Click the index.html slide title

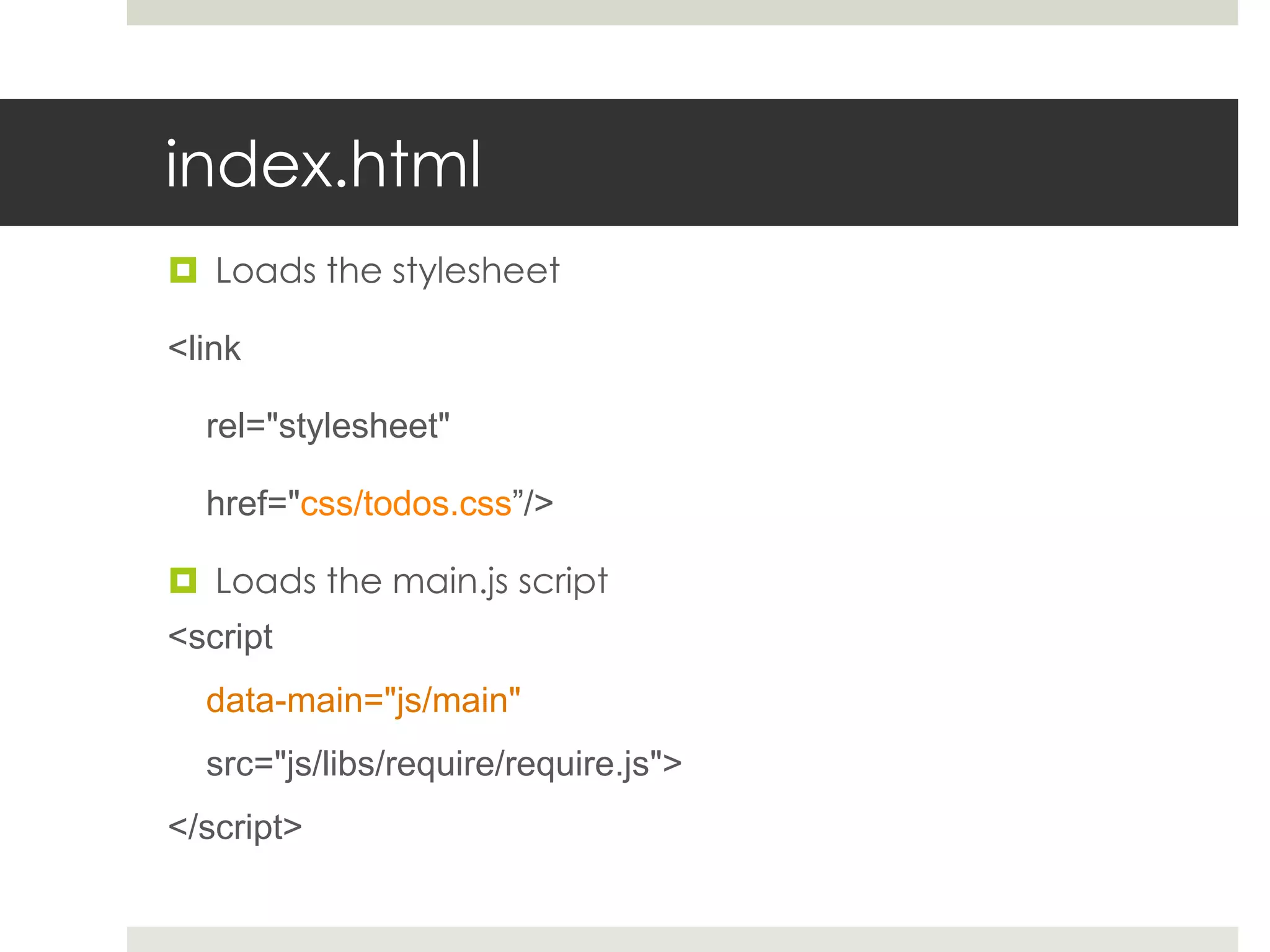coord(322,164)
